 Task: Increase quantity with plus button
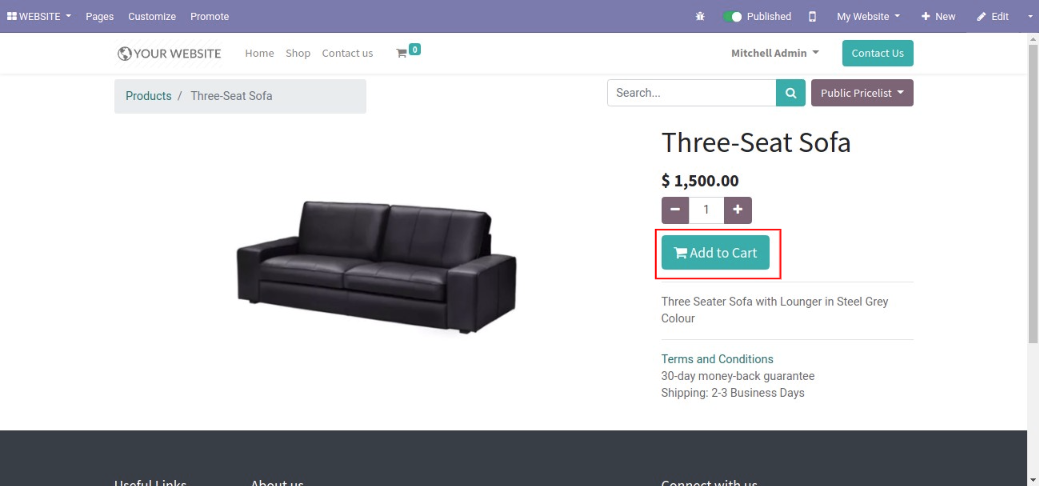[738, 210]
